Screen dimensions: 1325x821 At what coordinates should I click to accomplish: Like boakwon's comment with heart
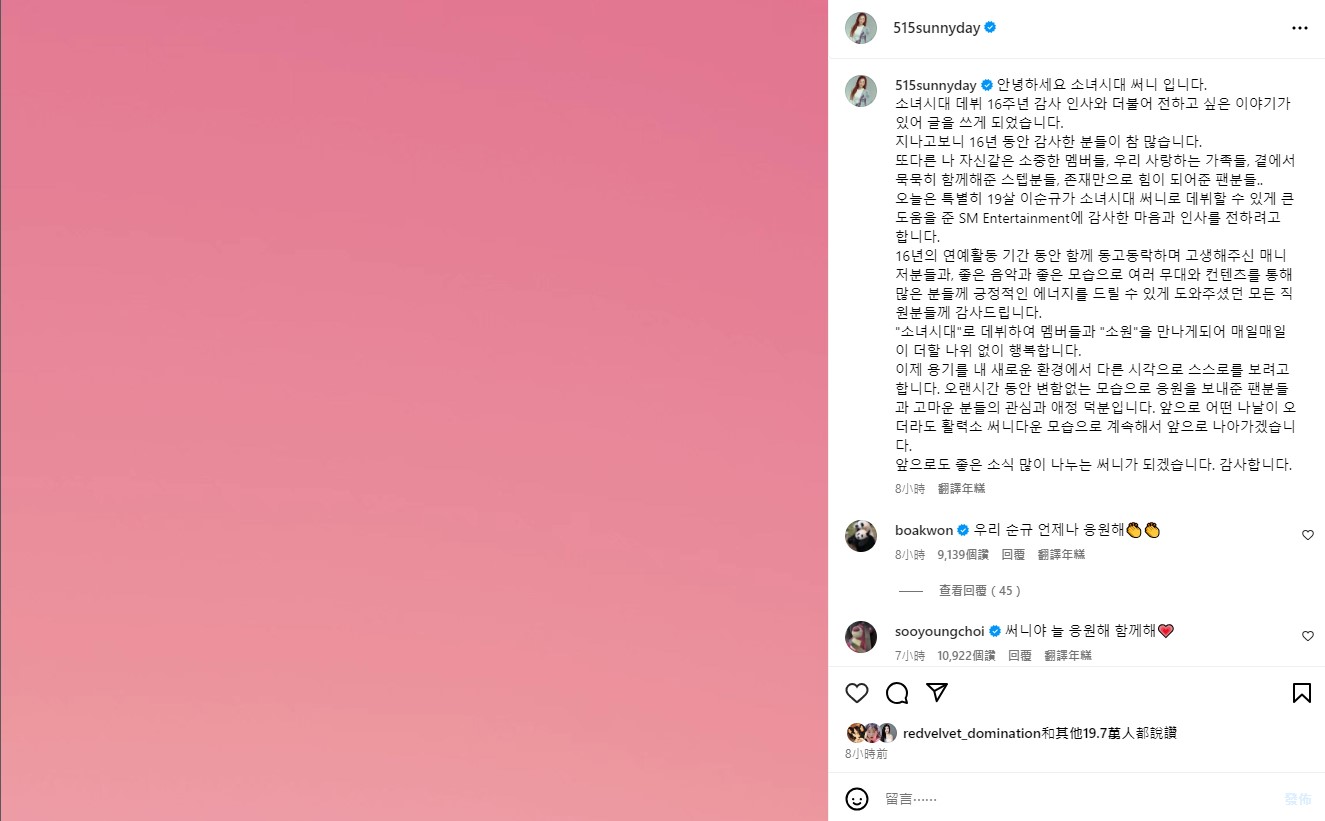(x=1307, y=535)
